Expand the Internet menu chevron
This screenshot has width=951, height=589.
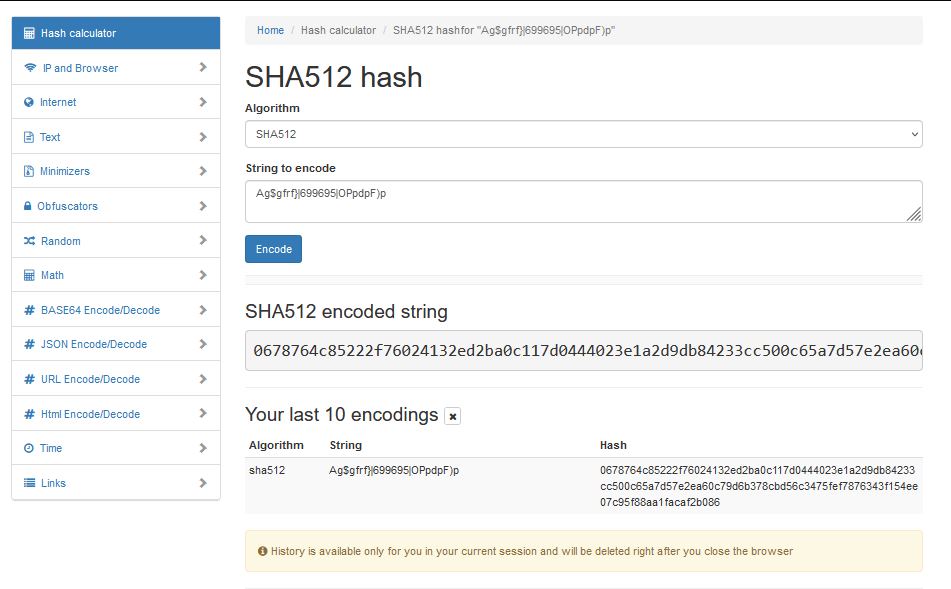[x=203, y=102]
